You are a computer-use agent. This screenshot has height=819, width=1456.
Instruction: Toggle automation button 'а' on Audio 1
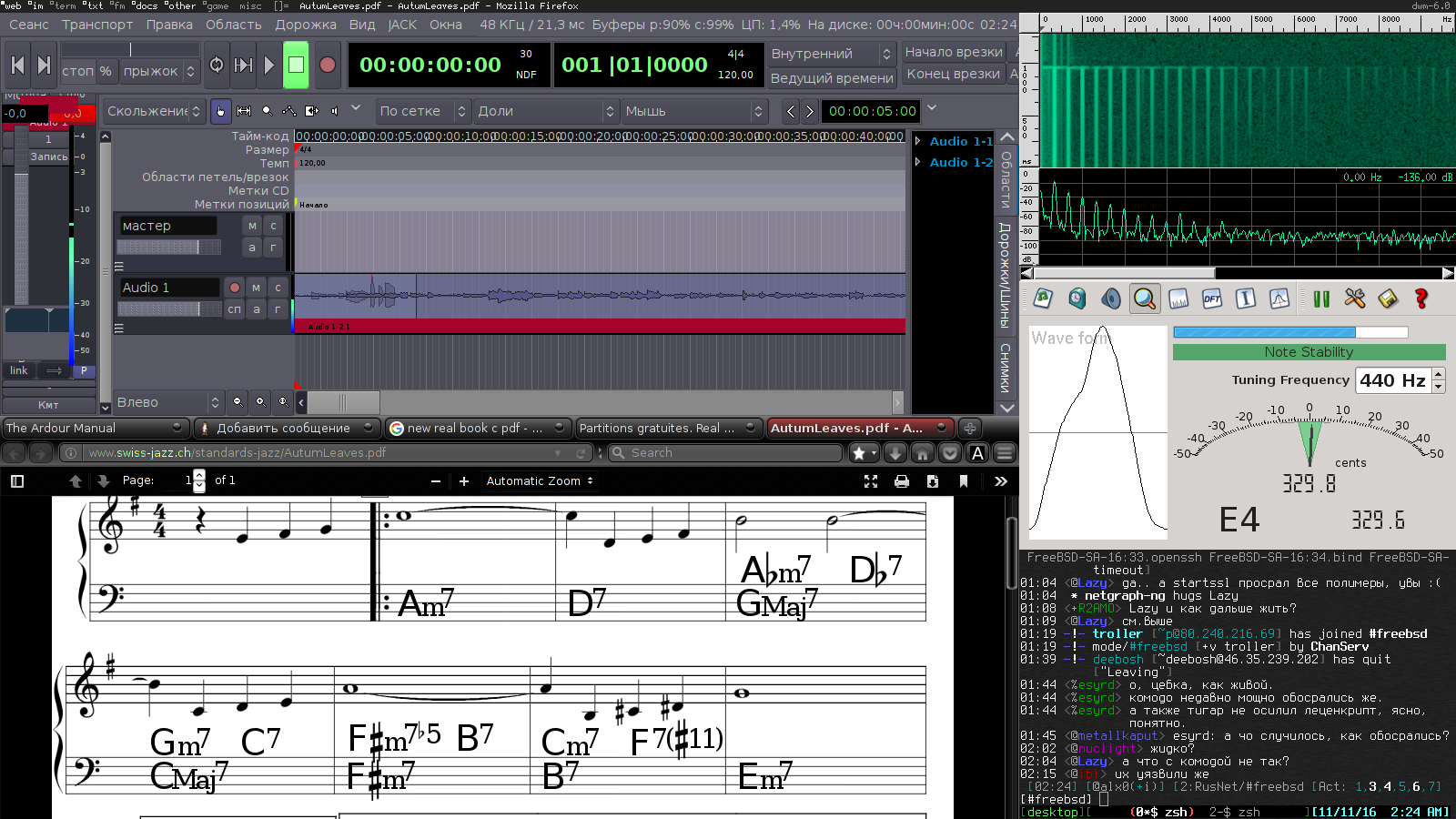(x=257, y=309)
